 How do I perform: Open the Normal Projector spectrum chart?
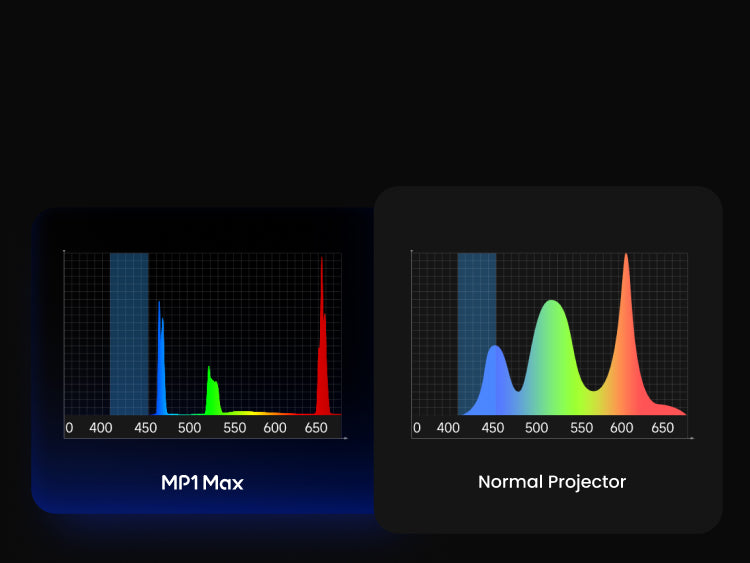pos(551,344)
